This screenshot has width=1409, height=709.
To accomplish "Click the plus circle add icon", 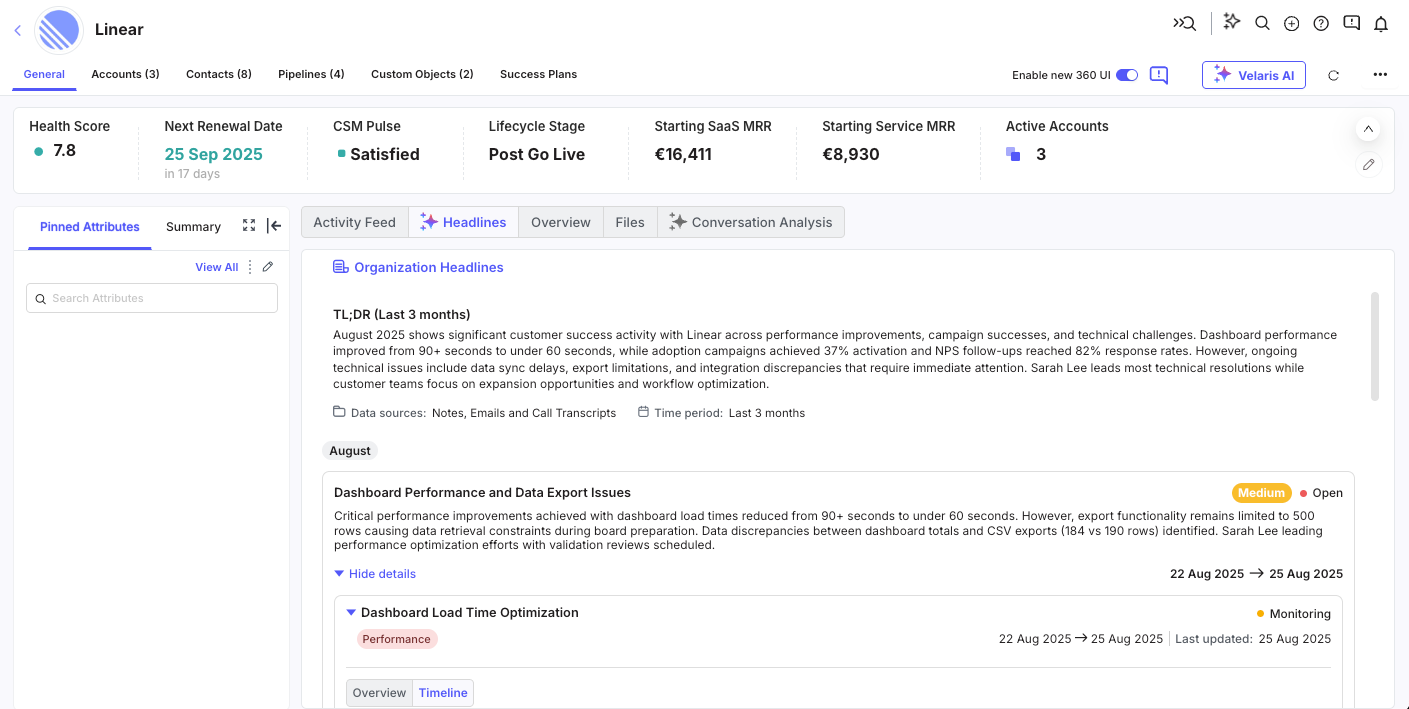I will pos(1291,23).
